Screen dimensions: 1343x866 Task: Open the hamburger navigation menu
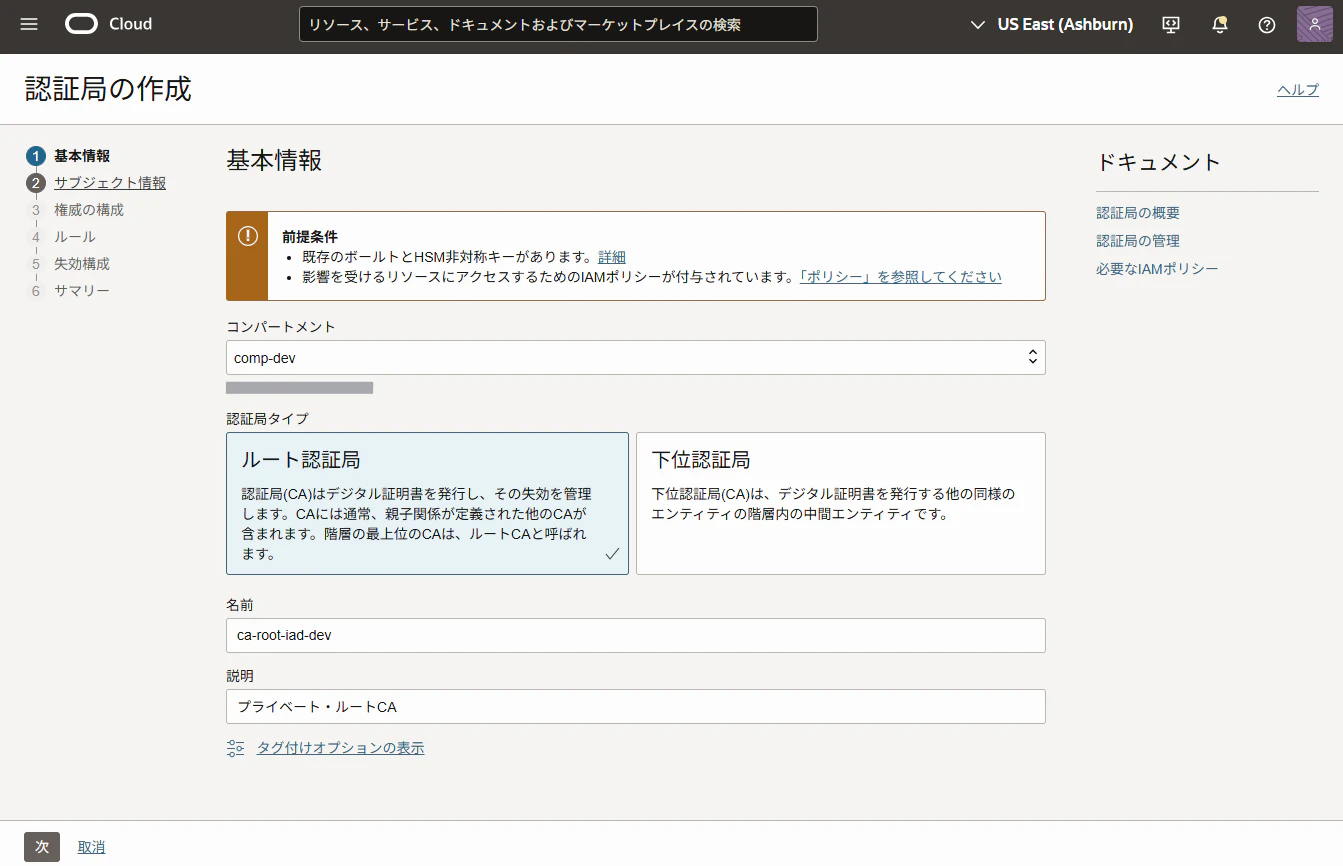tap(29, 24)
